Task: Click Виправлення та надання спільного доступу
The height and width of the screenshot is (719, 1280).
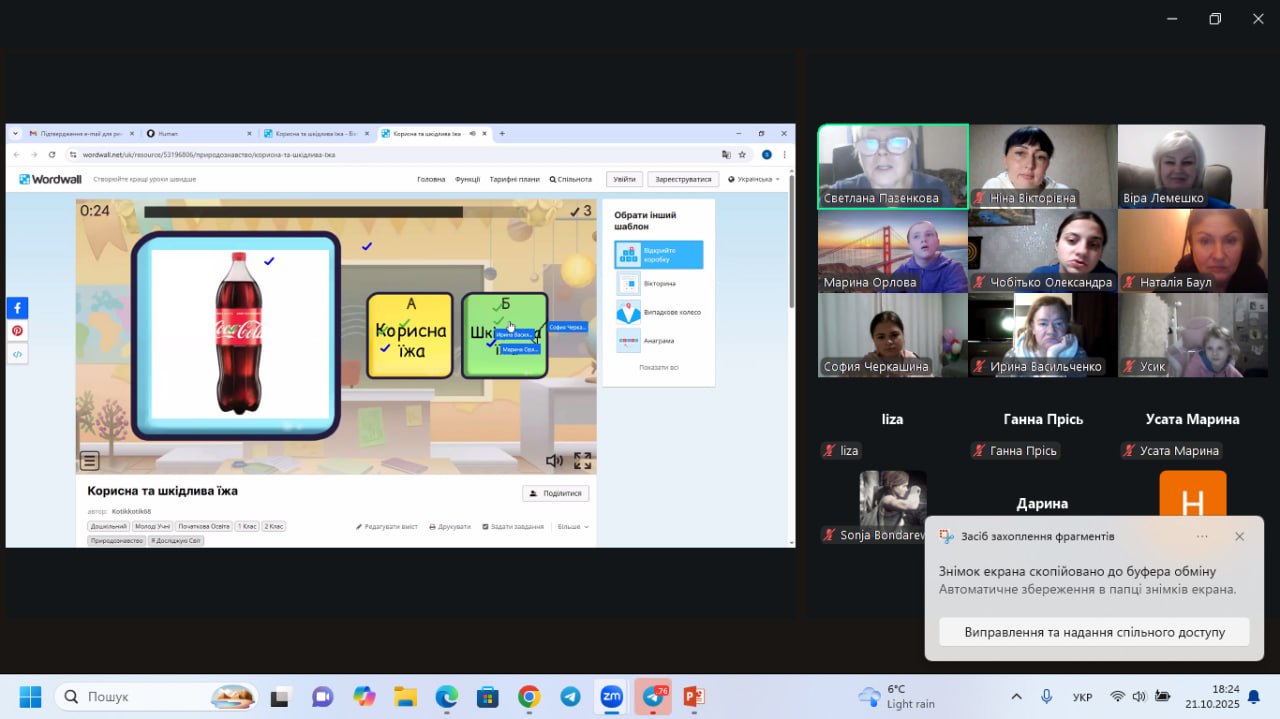Action: click(x=1094, y=632)
